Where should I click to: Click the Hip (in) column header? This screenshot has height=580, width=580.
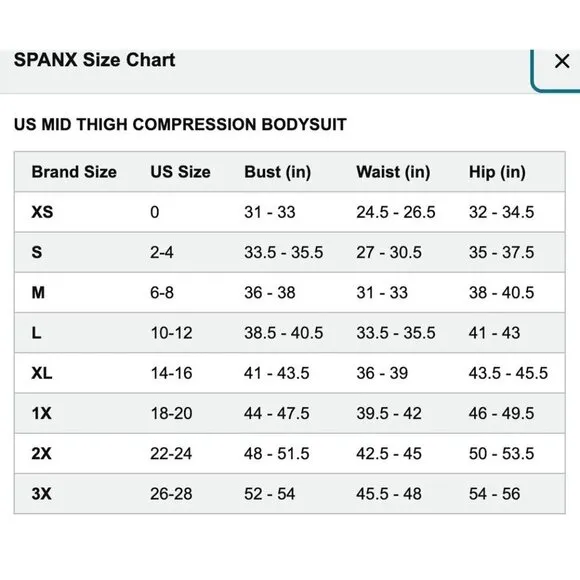click(x=497, y=172)
